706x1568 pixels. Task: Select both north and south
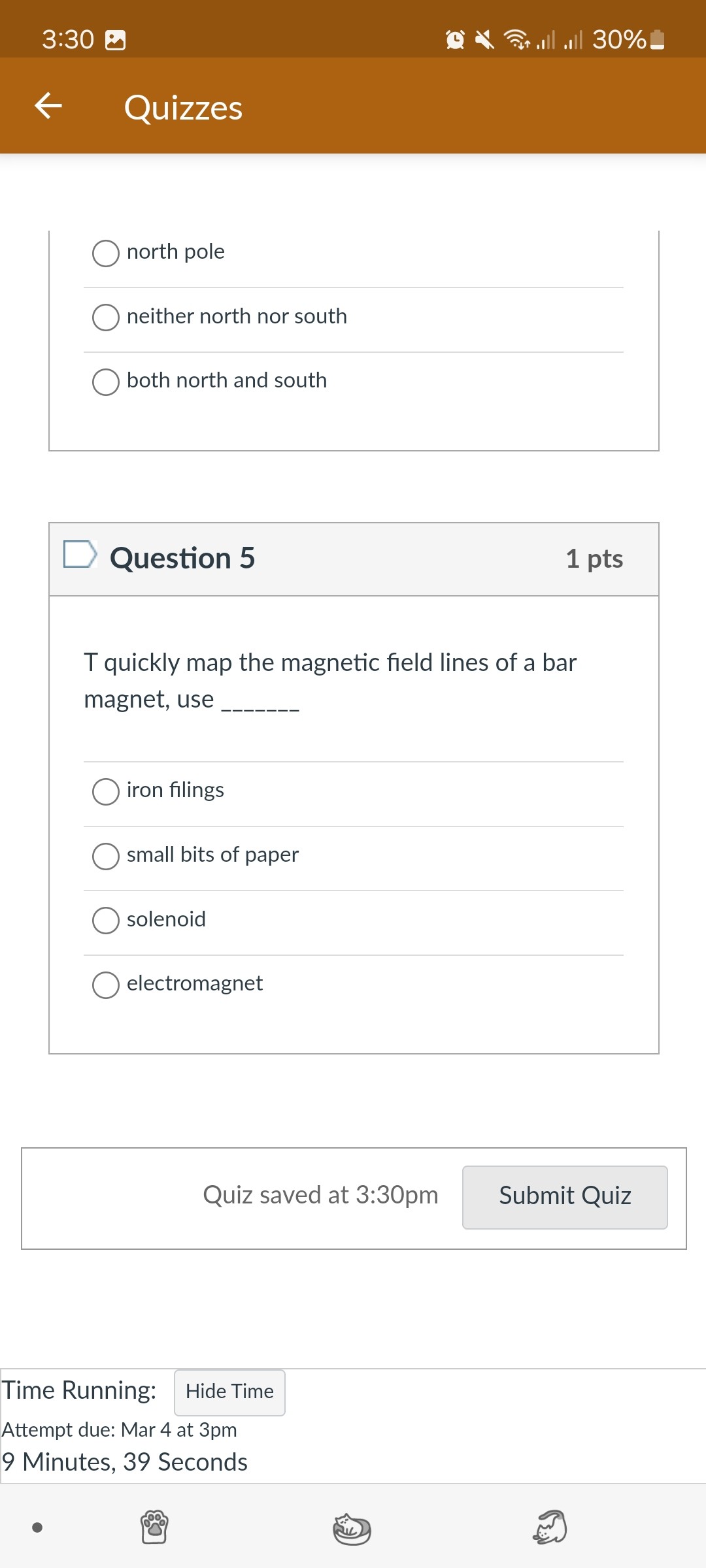(105, 382)
